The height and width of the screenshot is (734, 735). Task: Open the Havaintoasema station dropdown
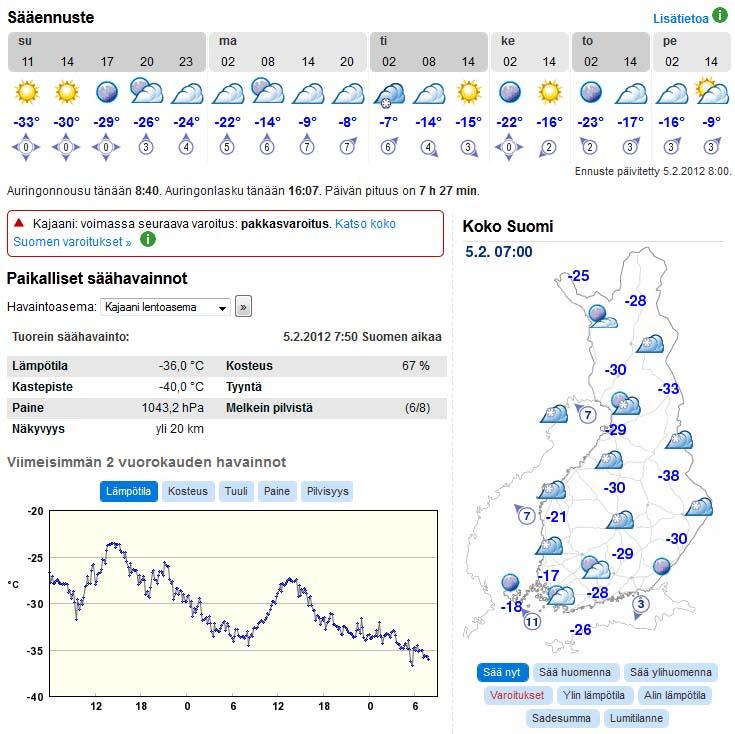coord(166,307)
